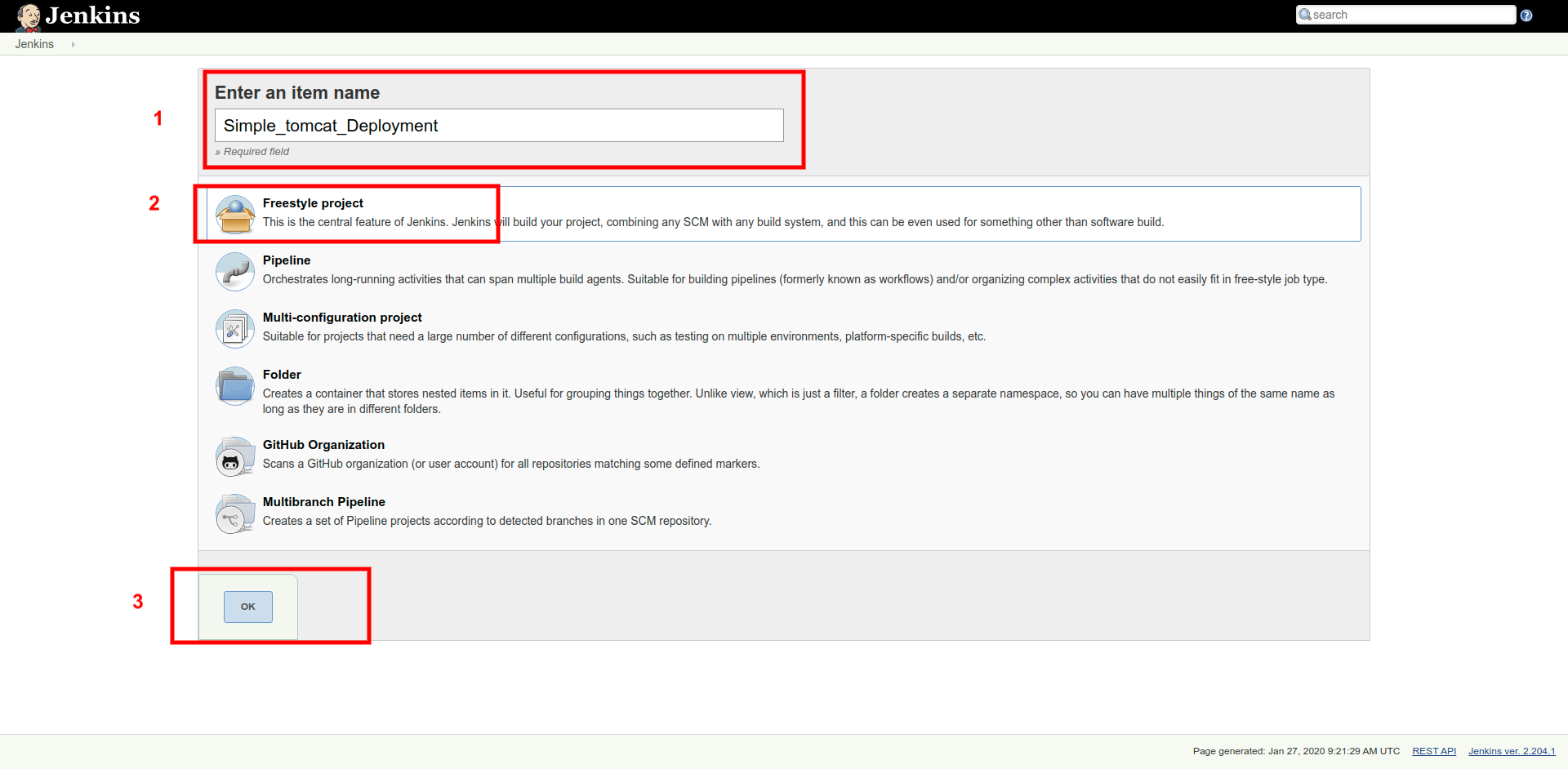Select the Multi-configuration project icon
1568x769 pixels.
pos(235,329)
